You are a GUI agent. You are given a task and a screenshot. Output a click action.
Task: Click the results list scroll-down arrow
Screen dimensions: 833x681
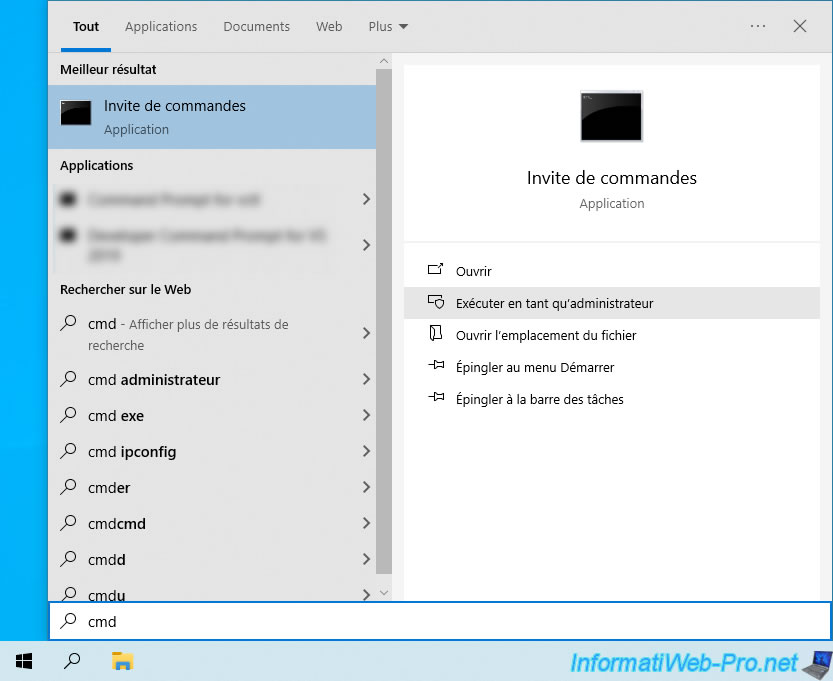(x=384, y=592)
